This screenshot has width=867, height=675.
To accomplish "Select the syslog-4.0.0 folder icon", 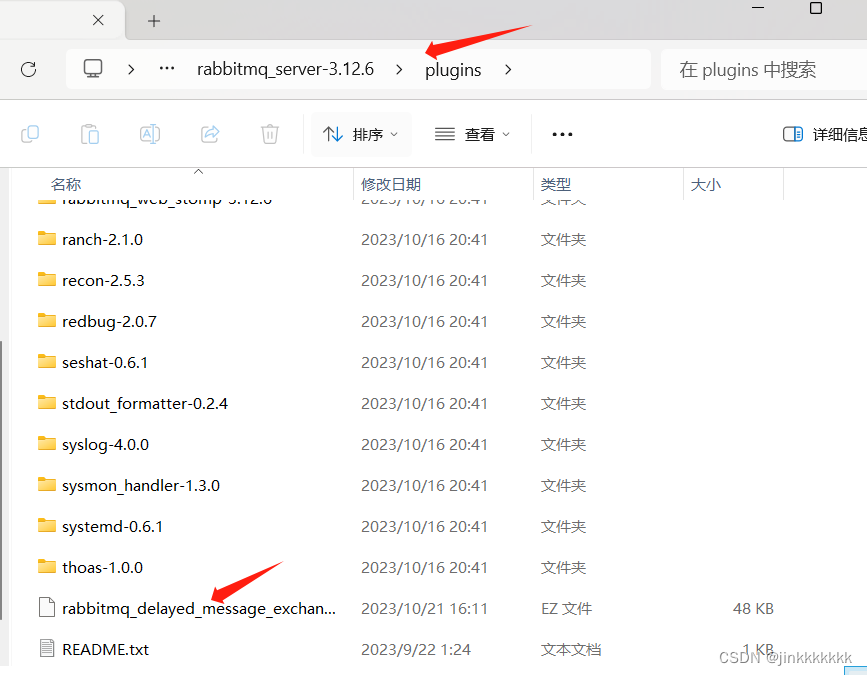I will 47,443.
